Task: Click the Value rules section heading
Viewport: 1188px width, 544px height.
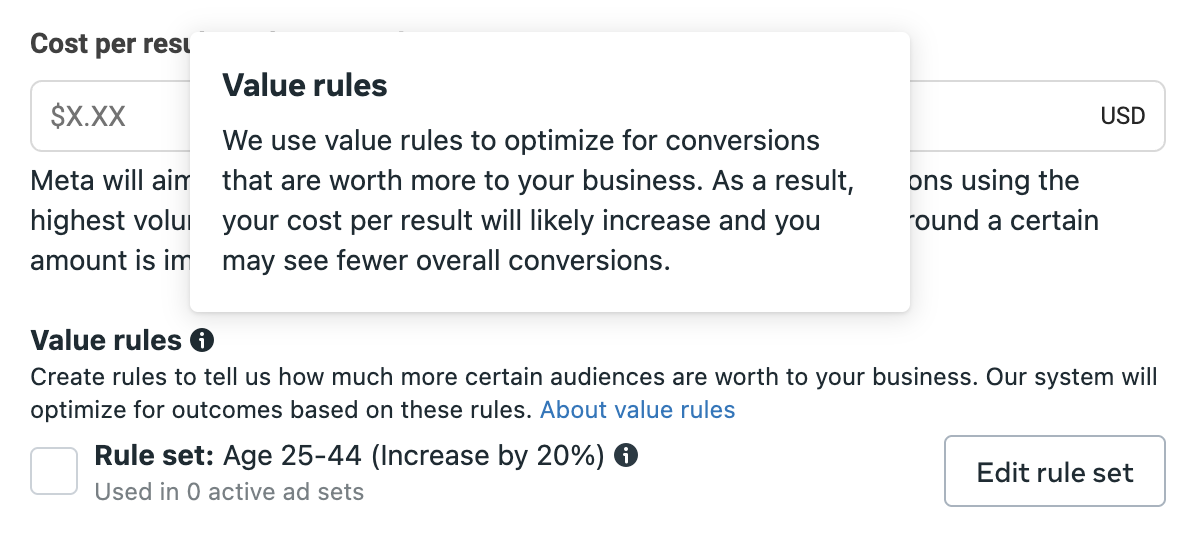Action: click(106, 340)
